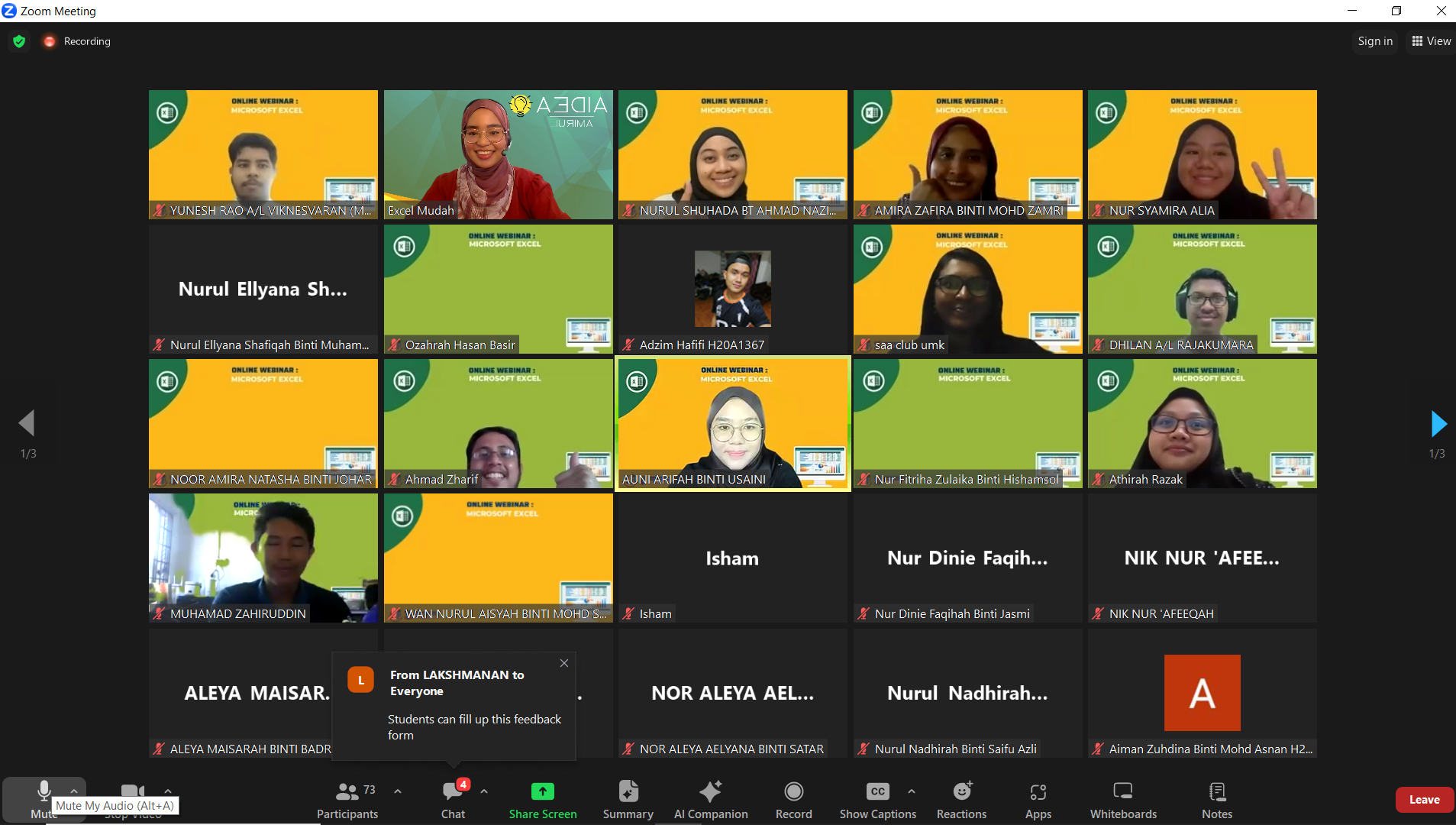Toggle Show Captions
This screenshot has height=825, width=1456.
pyautogui.click(x=877, y=799)
